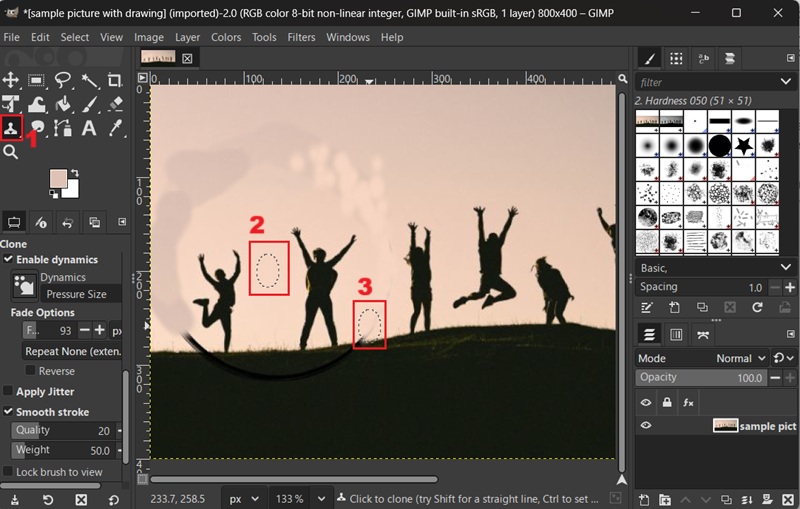This screenshot has height=509, width=800.
Task: Close the open image tab
Action: (x=187, y=59)
